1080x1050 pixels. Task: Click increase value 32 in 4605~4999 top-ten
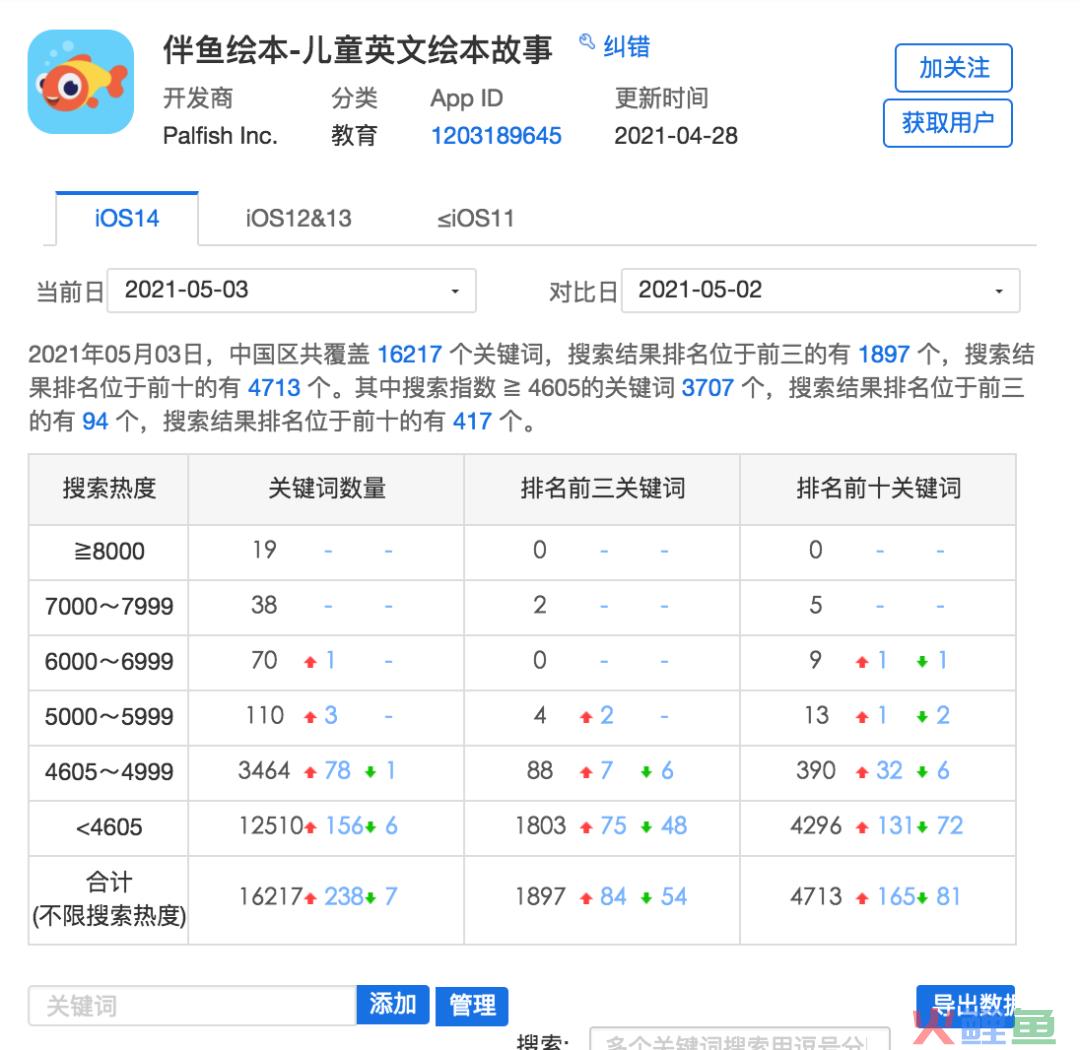tap(889, 770)
